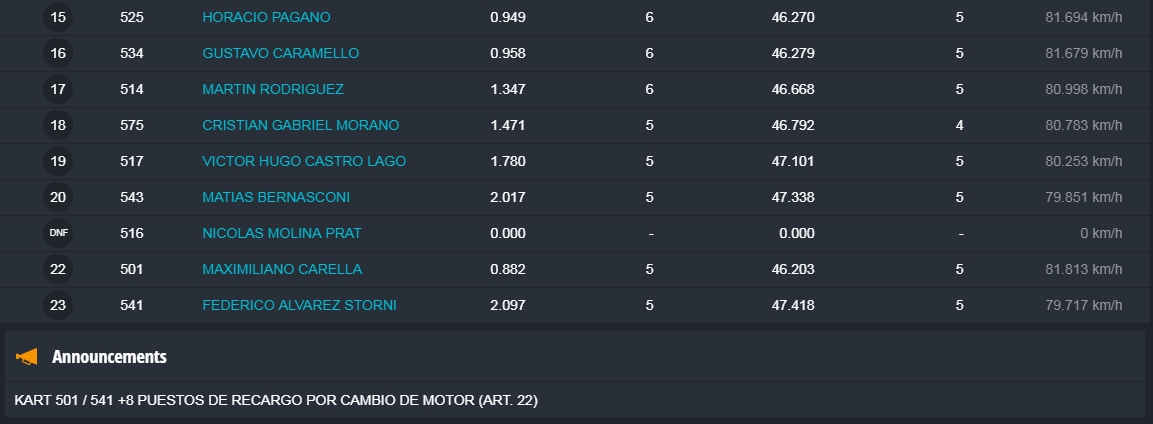
Task: Click the 81.813 km/h speed value
Action: pos(1083,269)
